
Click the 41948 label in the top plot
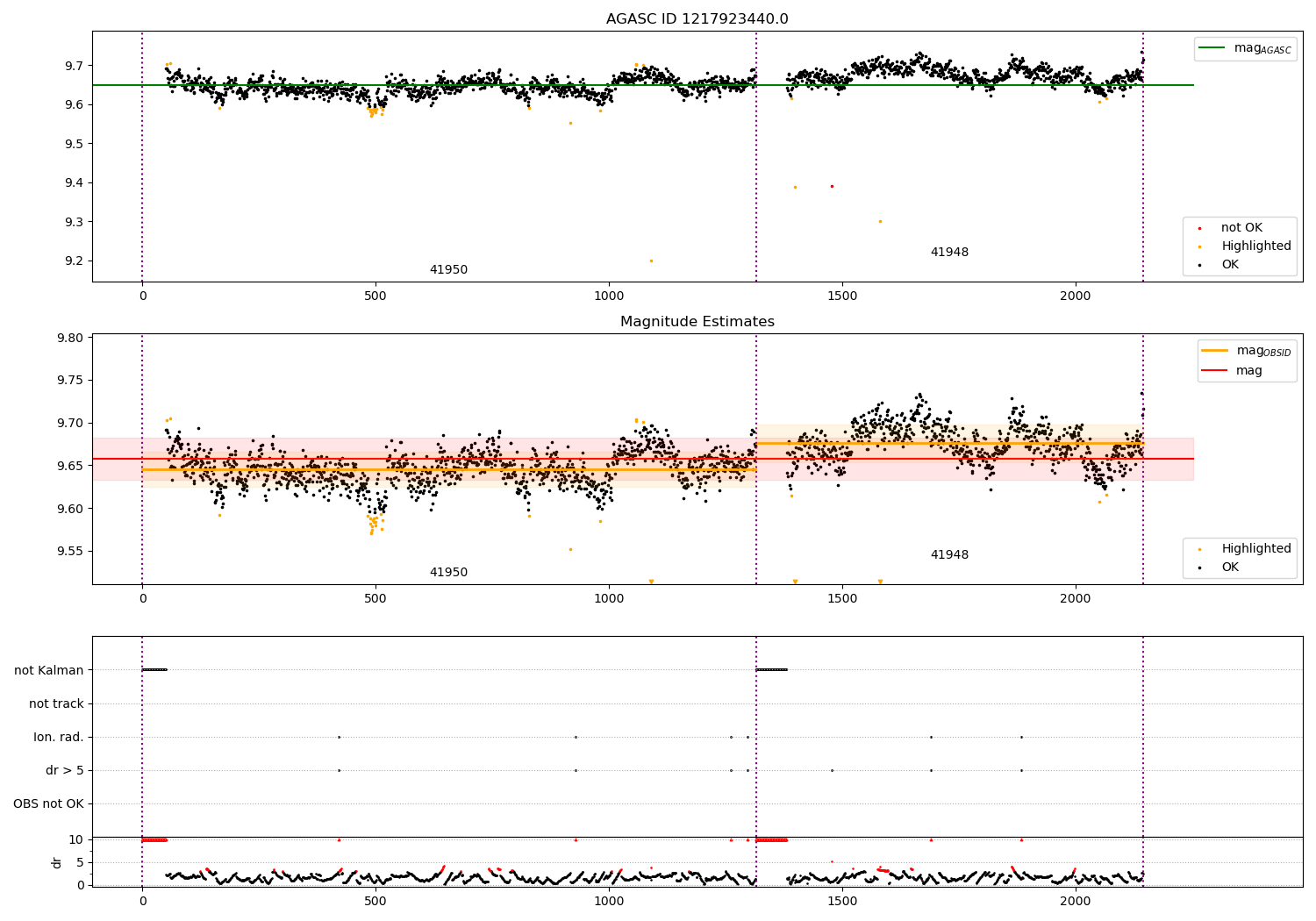949,253
